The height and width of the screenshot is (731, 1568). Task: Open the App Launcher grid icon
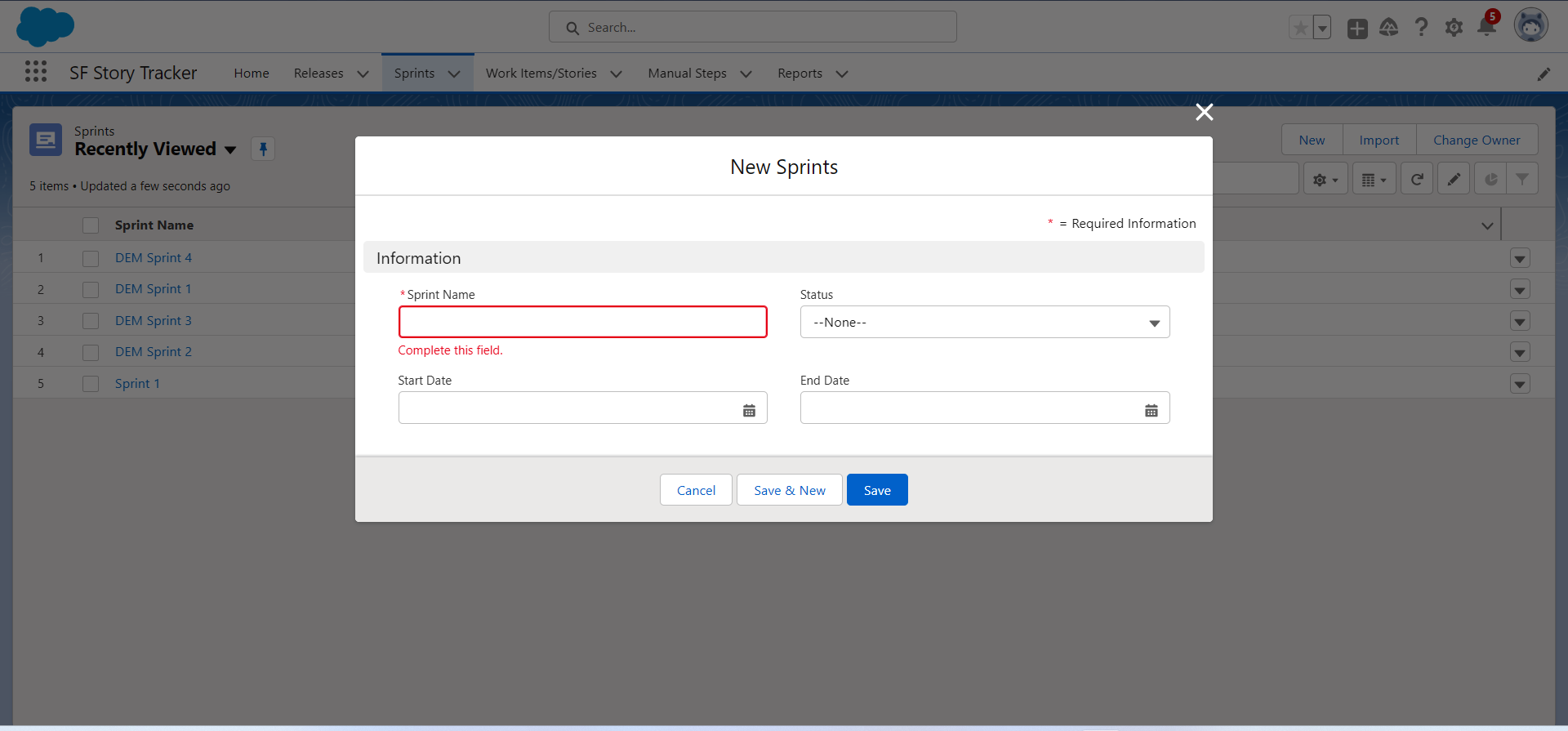[36, 72]
